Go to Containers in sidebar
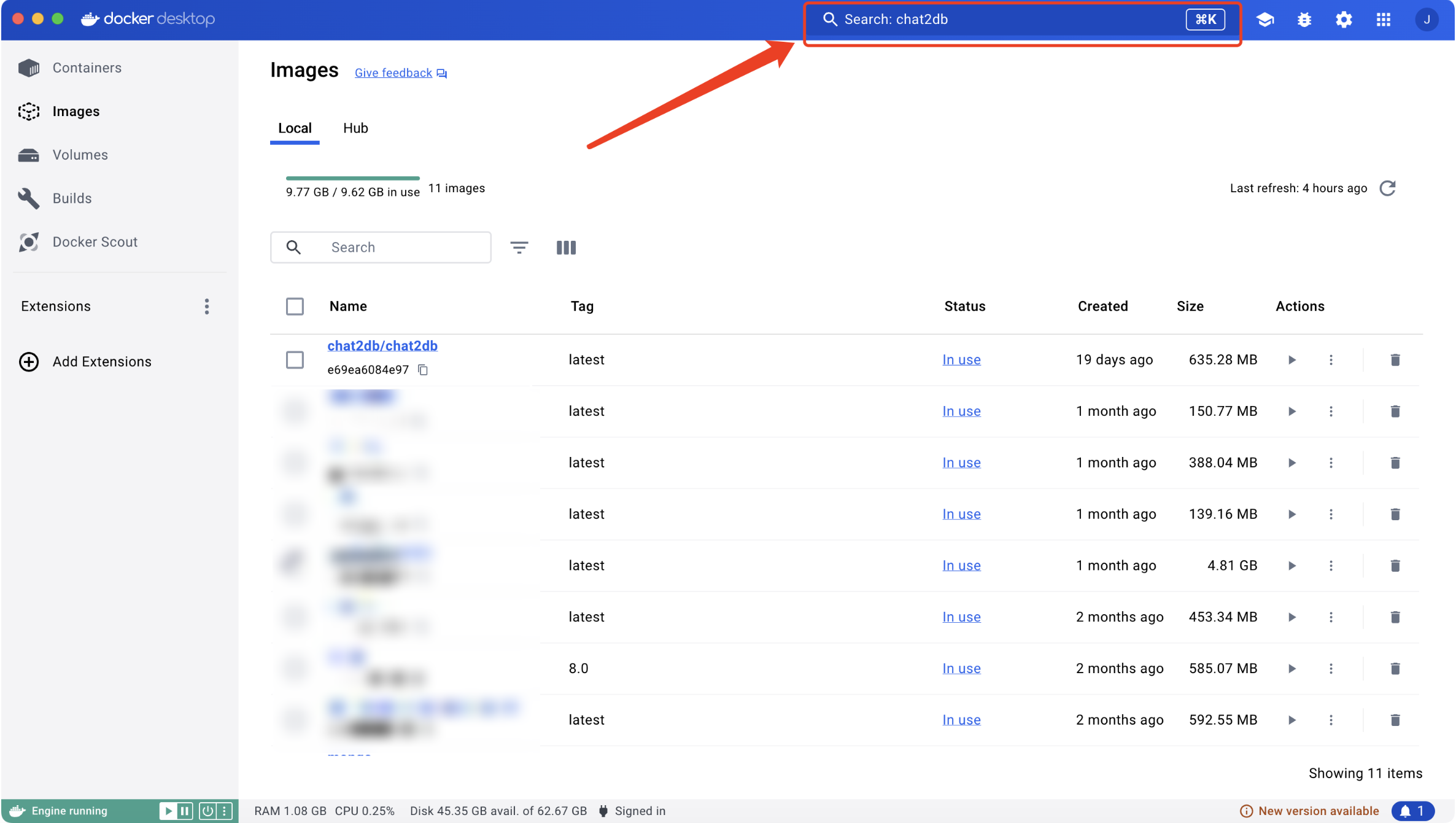 [x=87, y=68]
